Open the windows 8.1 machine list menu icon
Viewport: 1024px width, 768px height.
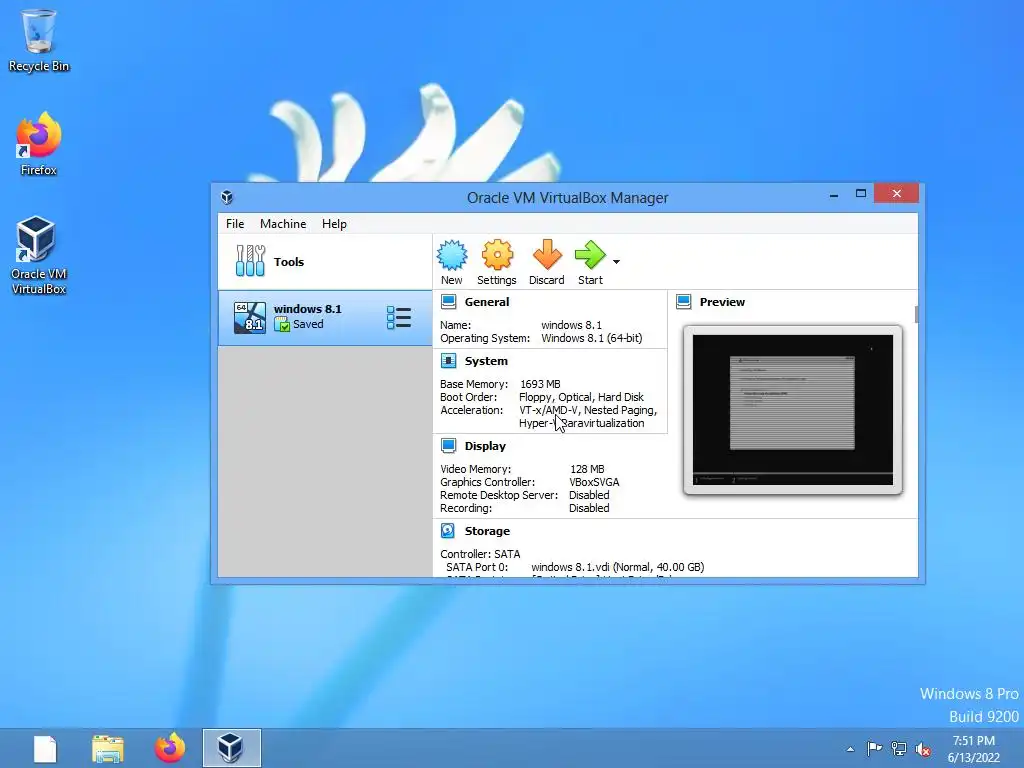[398, 317]
